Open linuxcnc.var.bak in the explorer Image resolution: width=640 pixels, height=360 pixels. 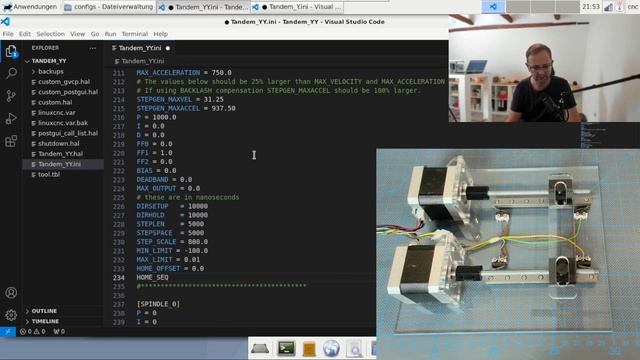click(62, 123)
